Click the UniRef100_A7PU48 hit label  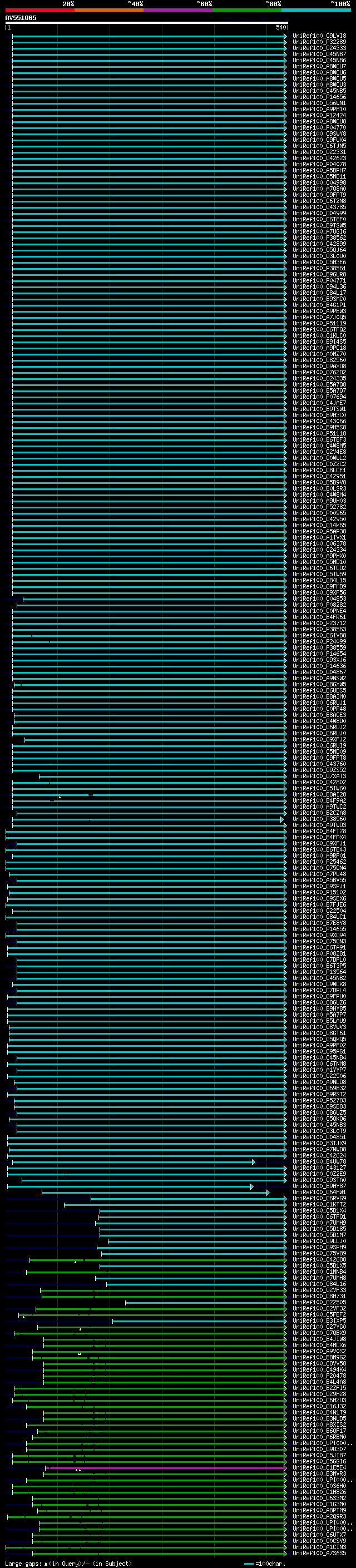[x=319, y=874]
